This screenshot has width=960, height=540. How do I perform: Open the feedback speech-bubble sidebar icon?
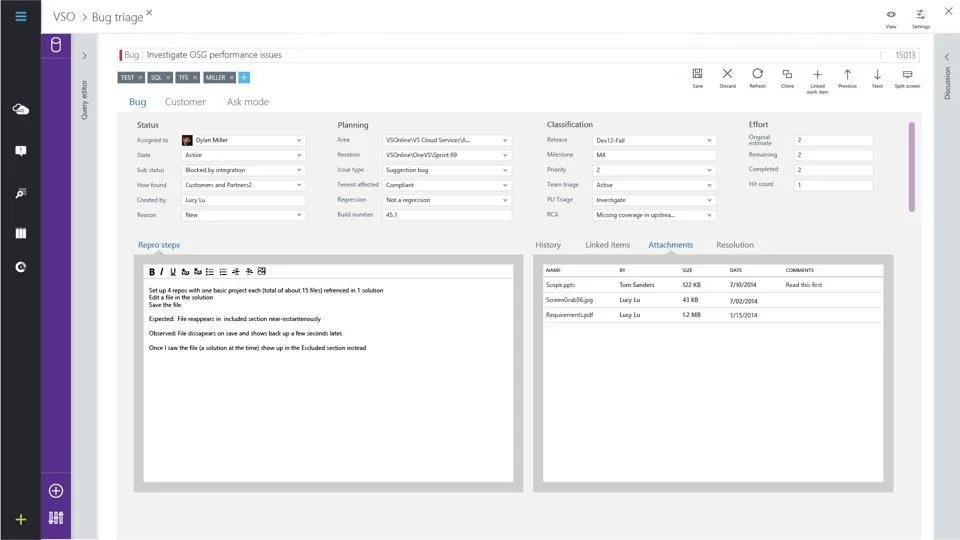click(x=21, y=151)
